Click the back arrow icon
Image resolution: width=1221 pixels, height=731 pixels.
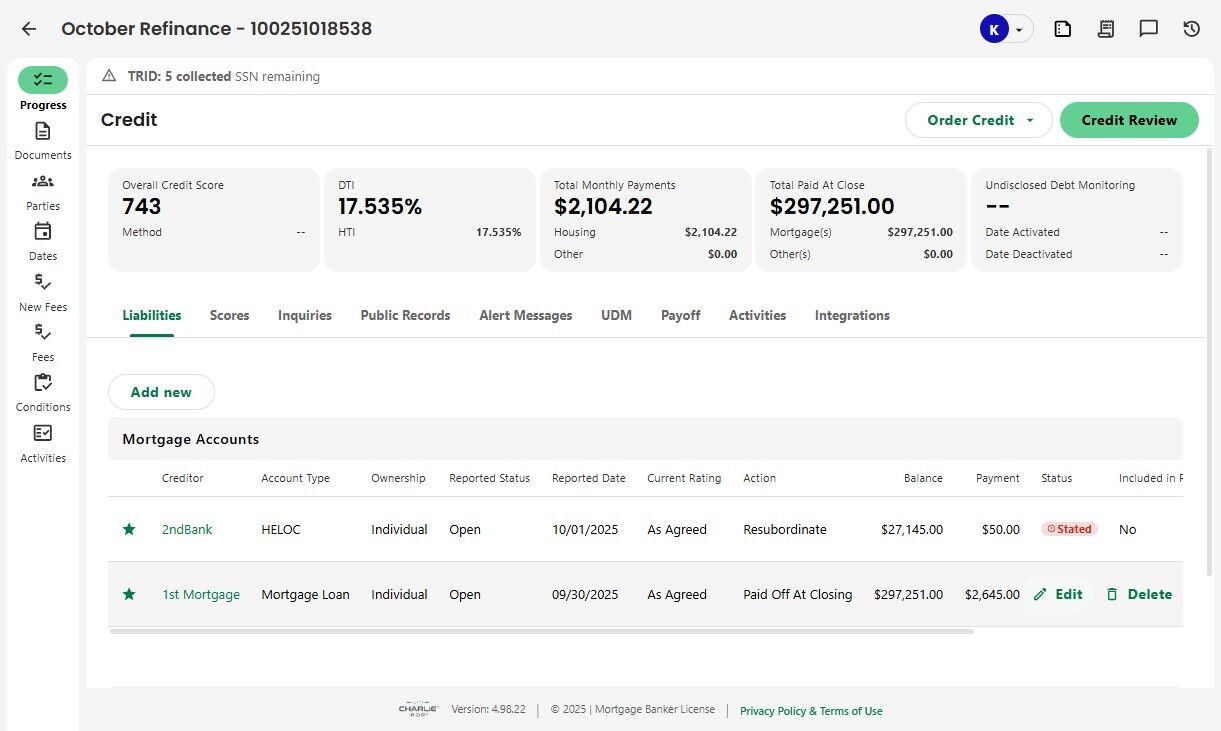29,29
